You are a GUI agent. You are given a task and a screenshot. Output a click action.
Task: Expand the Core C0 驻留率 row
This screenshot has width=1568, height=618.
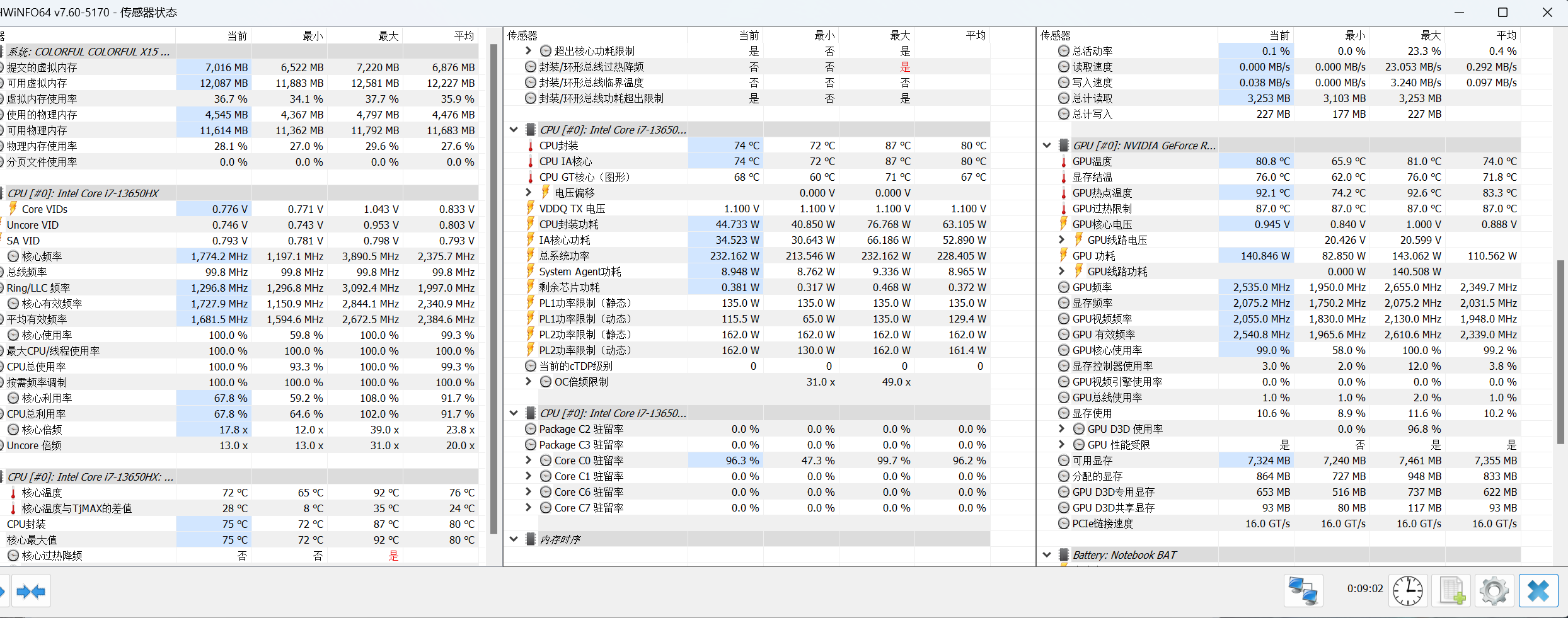(529, 461)
